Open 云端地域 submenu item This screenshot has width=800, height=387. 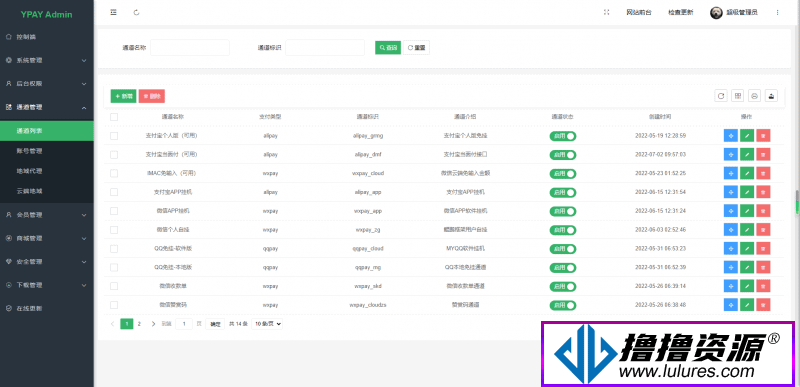47,191
